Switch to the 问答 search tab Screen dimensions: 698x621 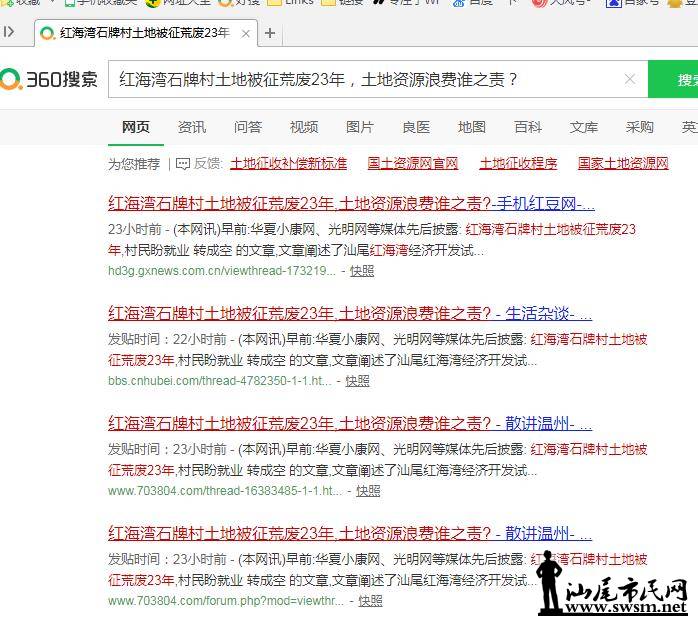point(248,127)
